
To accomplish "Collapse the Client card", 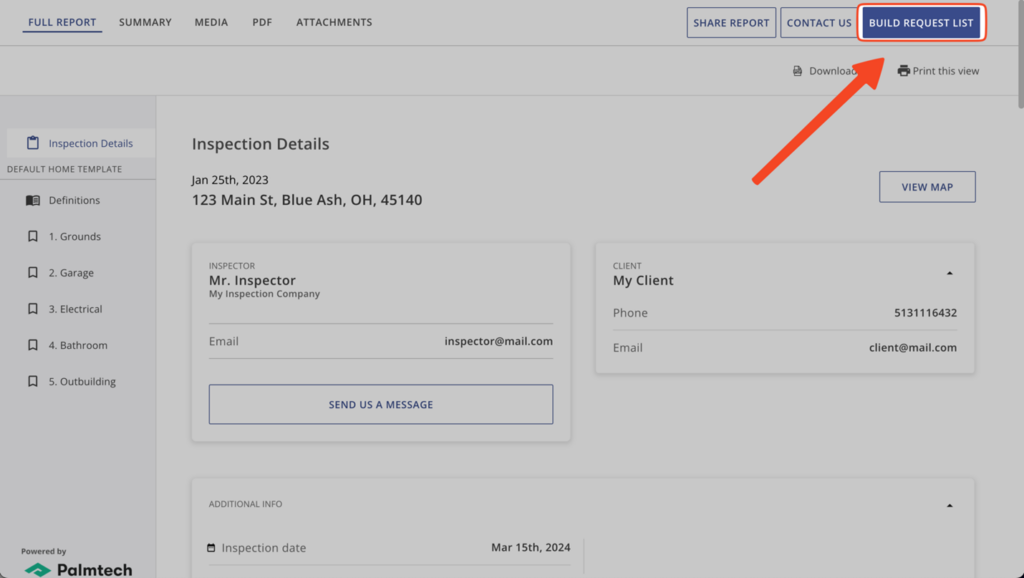I will click(949, 273).
